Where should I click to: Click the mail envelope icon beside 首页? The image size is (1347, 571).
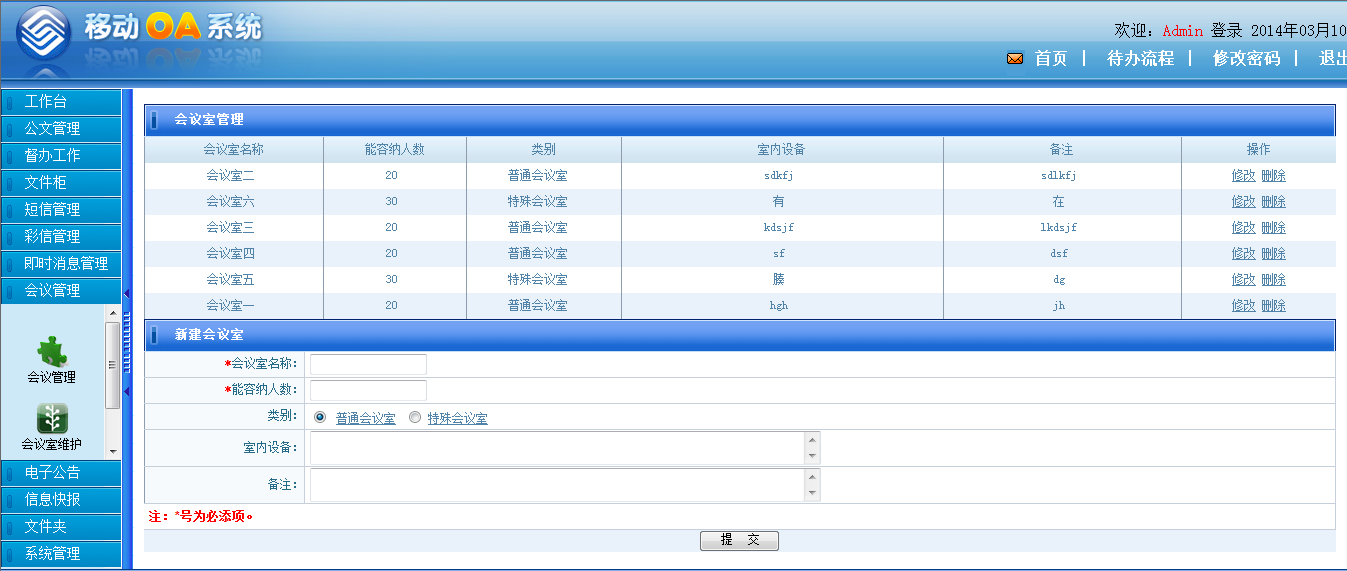click(x=1015, y=59)
